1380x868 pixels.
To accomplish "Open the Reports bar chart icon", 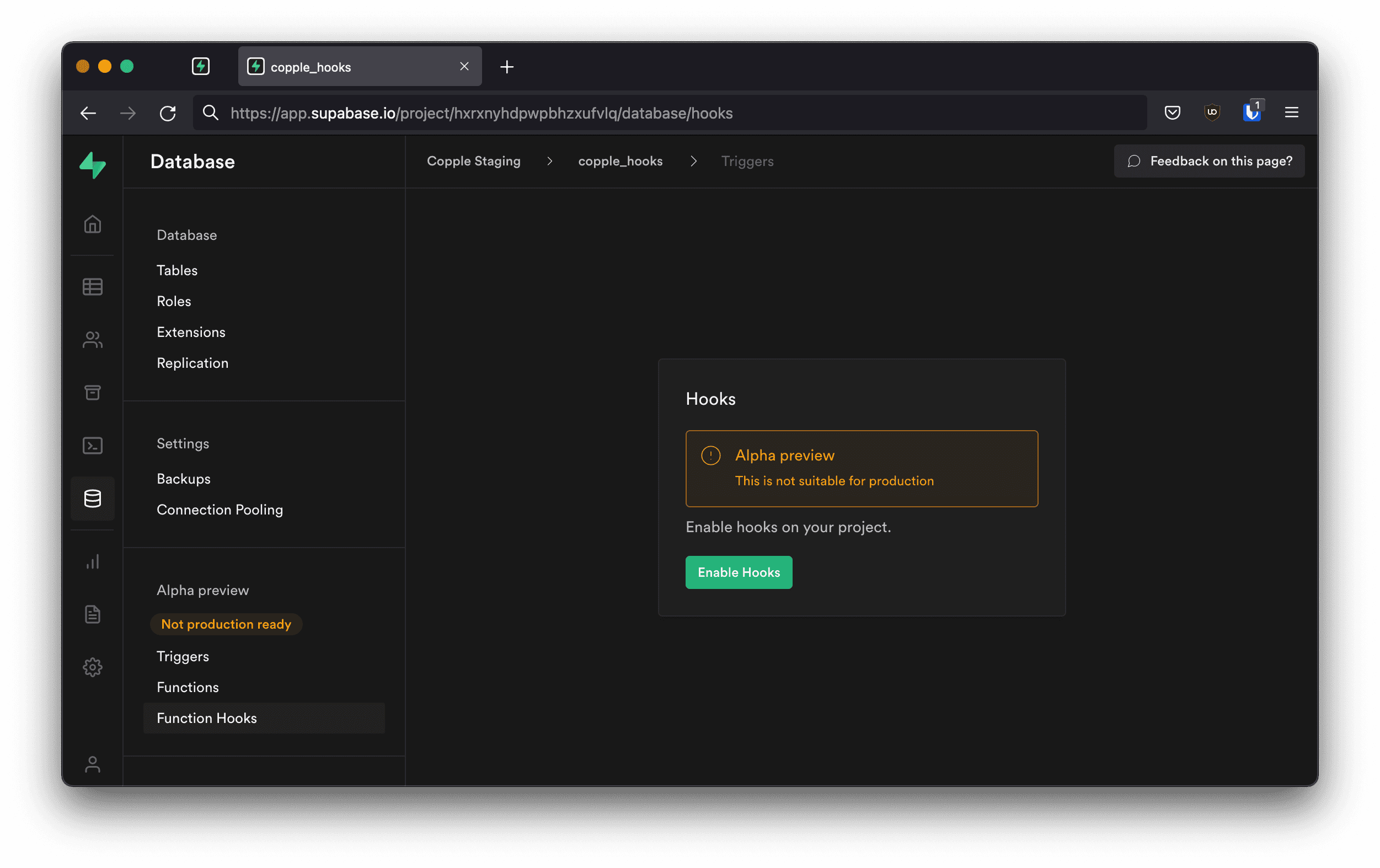I will click(92, 561).
